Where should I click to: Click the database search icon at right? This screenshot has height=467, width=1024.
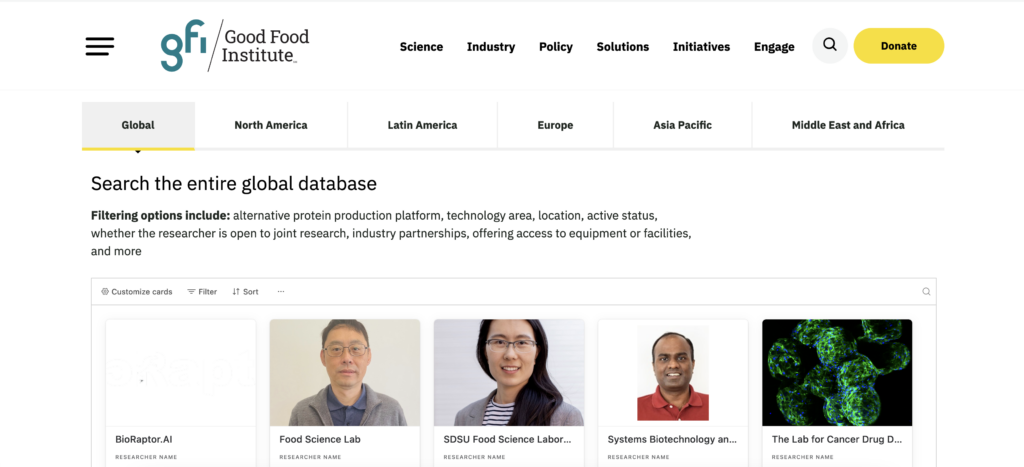926,292
